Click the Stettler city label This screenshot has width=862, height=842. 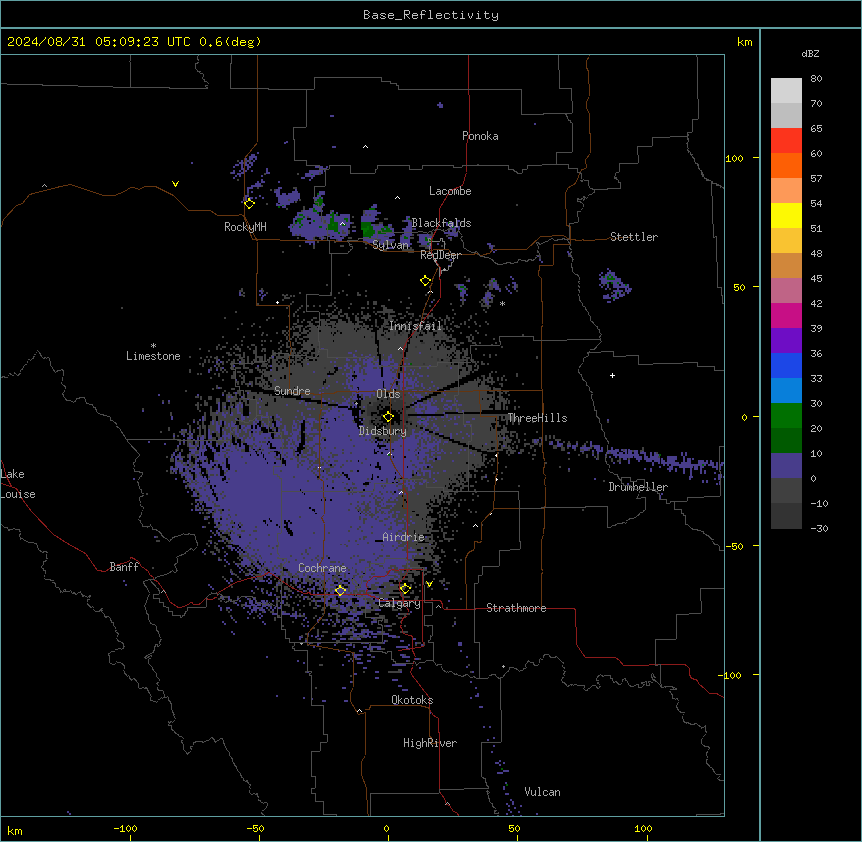(x=634, y=237)
